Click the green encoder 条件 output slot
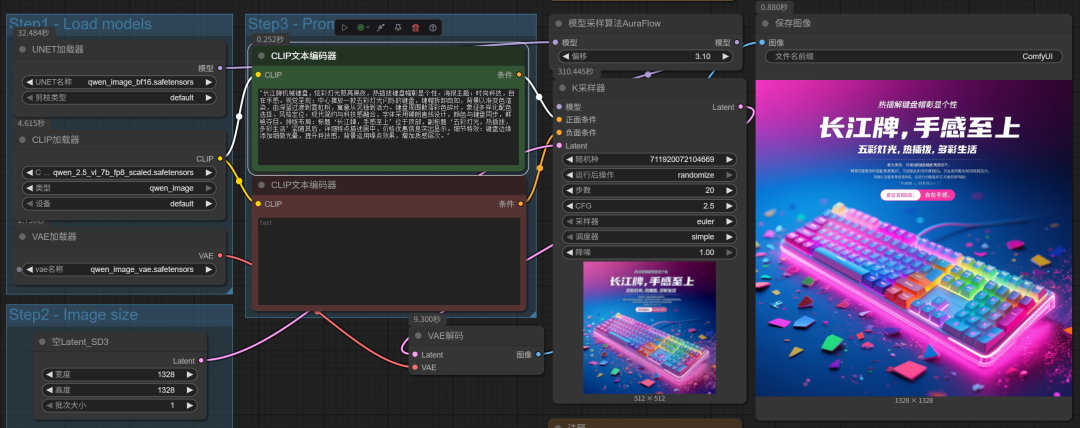Image resolution: width=1080 pixels, height=428 pixels. 519,74
